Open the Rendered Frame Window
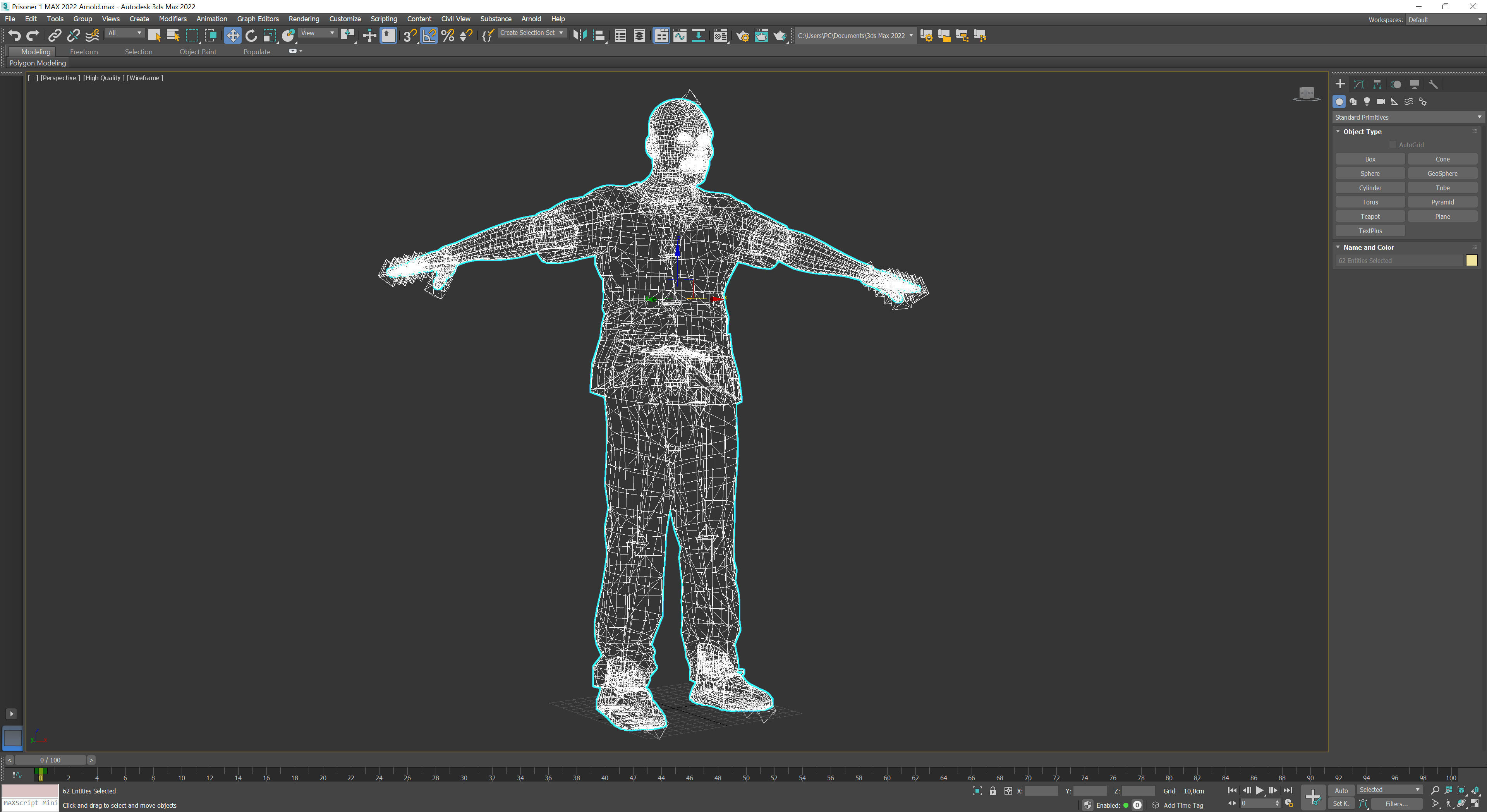1487x812 pixels. click(x=761, y=36)
